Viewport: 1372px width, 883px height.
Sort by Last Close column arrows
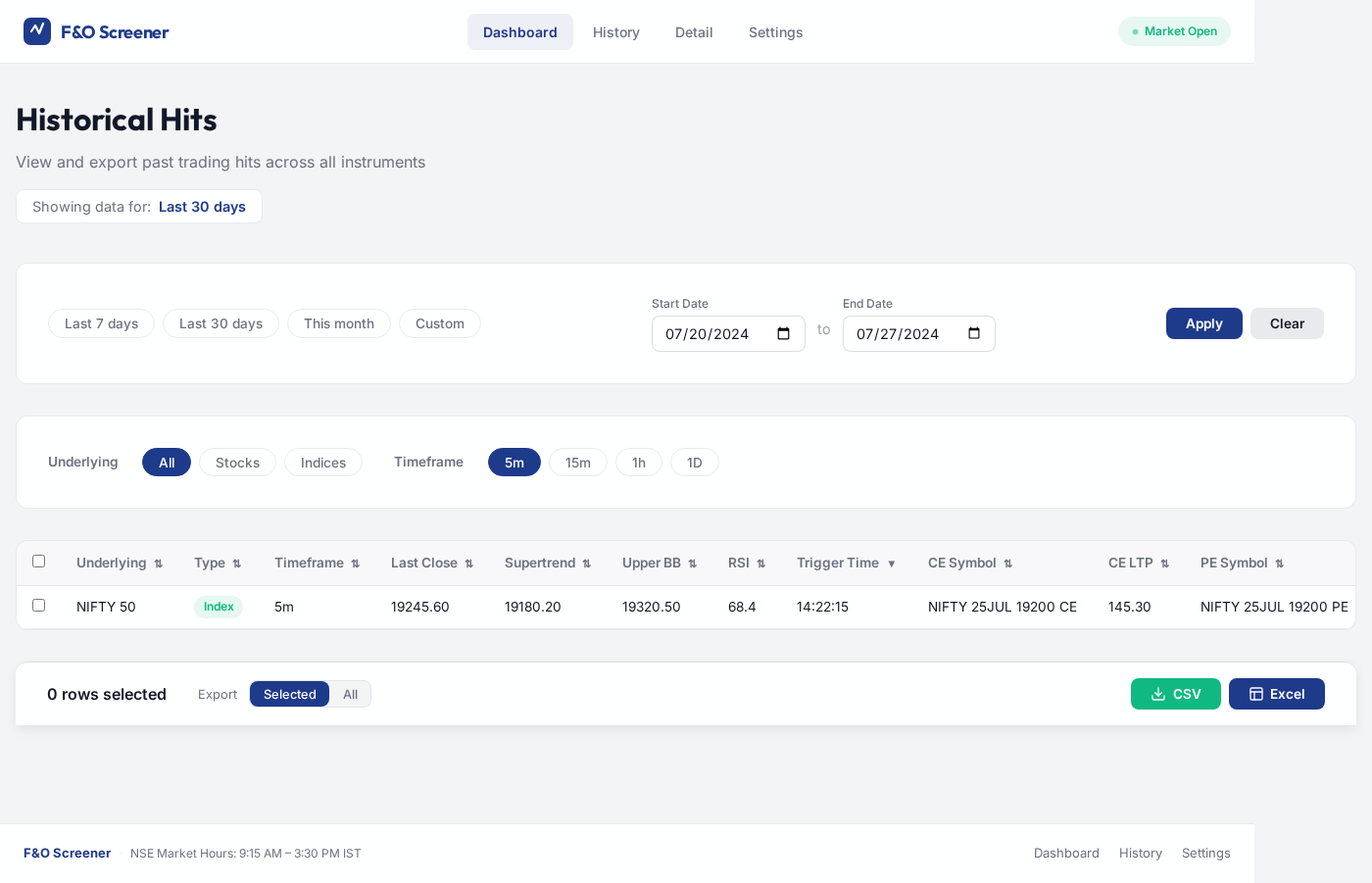468,564
